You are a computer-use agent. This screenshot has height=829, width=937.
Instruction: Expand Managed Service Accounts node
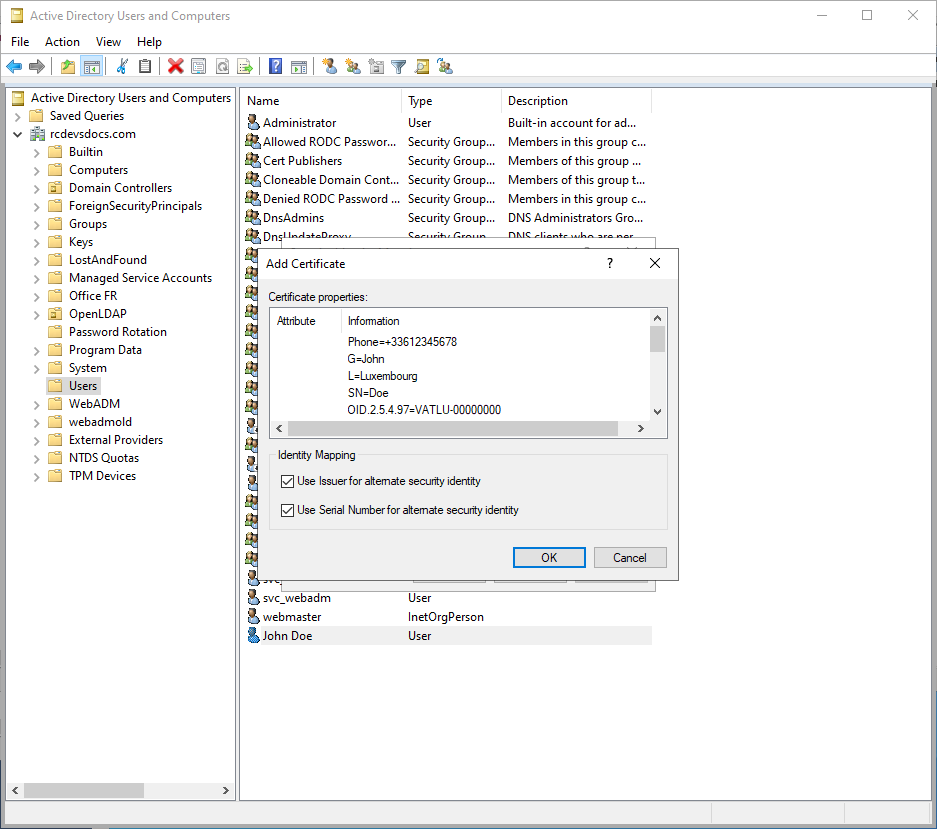point(36,279)
